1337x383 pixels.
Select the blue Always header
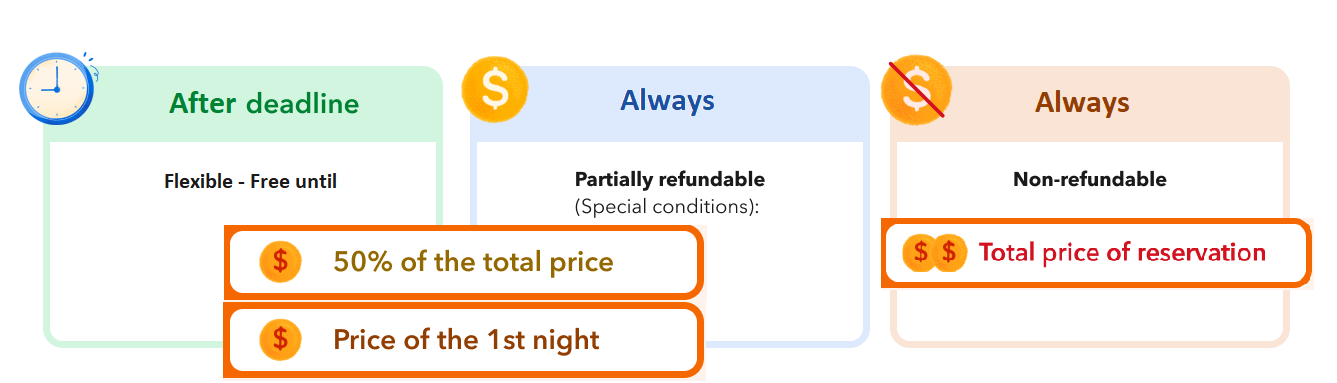[x=667, y=100]
